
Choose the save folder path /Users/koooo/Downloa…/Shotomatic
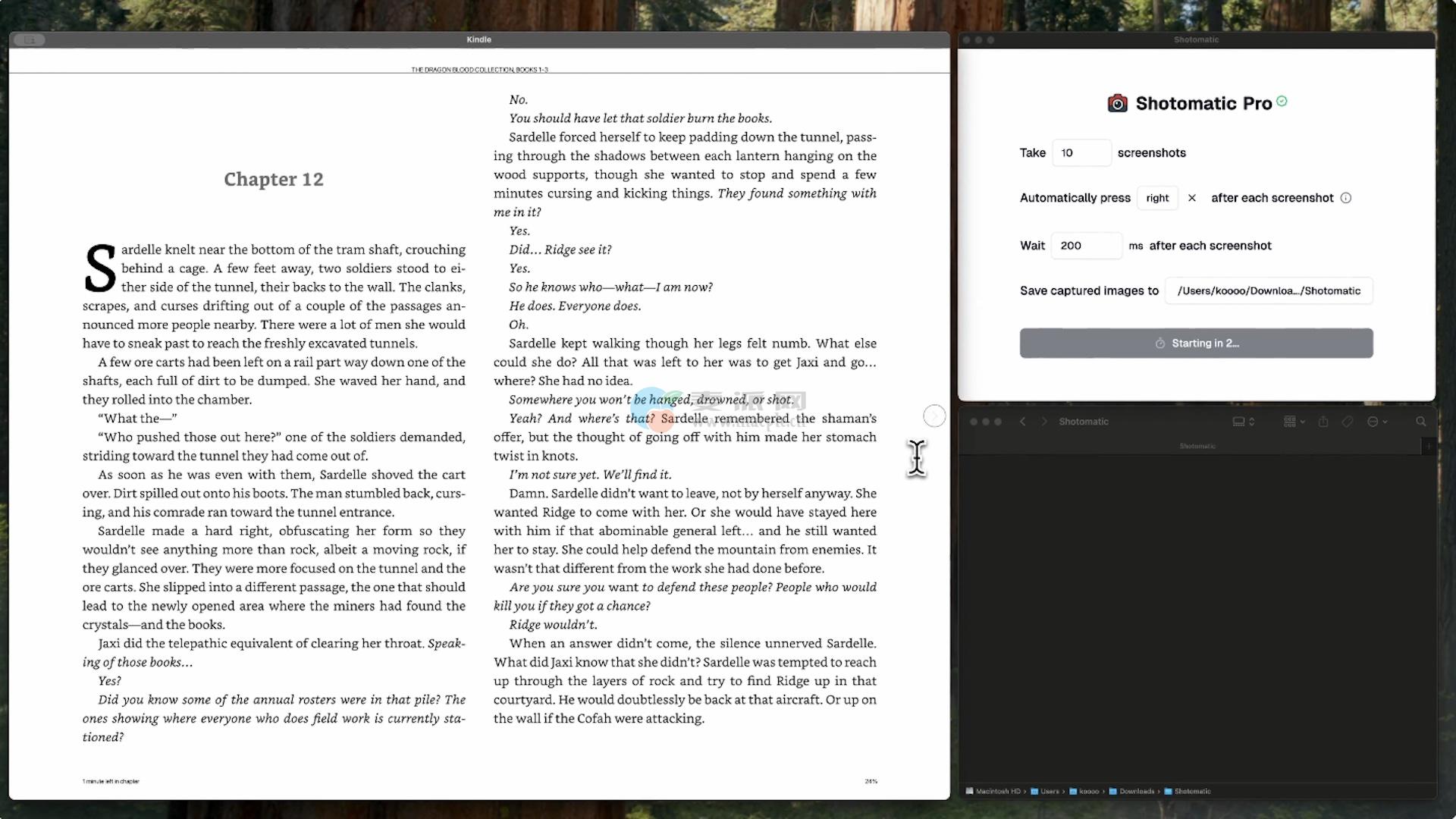(x=1269, y=290)
